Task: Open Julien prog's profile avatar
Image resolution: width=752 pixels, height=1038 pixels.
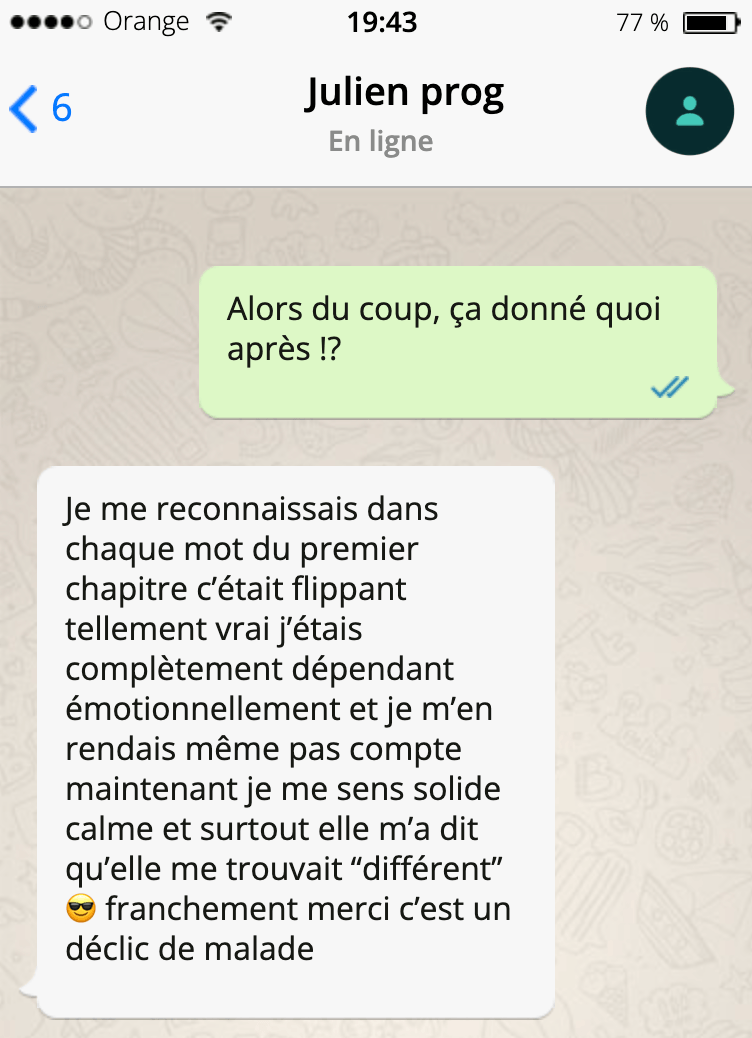Action: click(690, 111)
